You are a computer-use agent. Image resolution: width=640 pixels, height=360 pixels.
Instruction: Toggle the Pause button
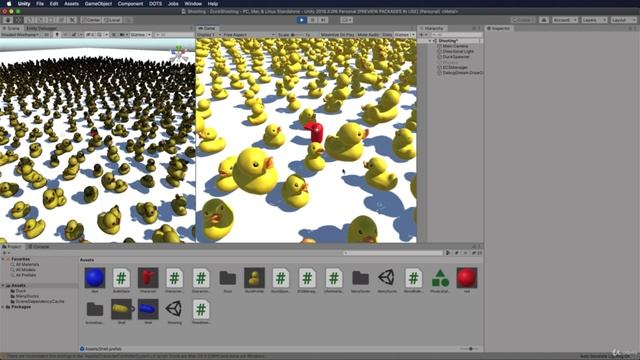click(312, 20)
